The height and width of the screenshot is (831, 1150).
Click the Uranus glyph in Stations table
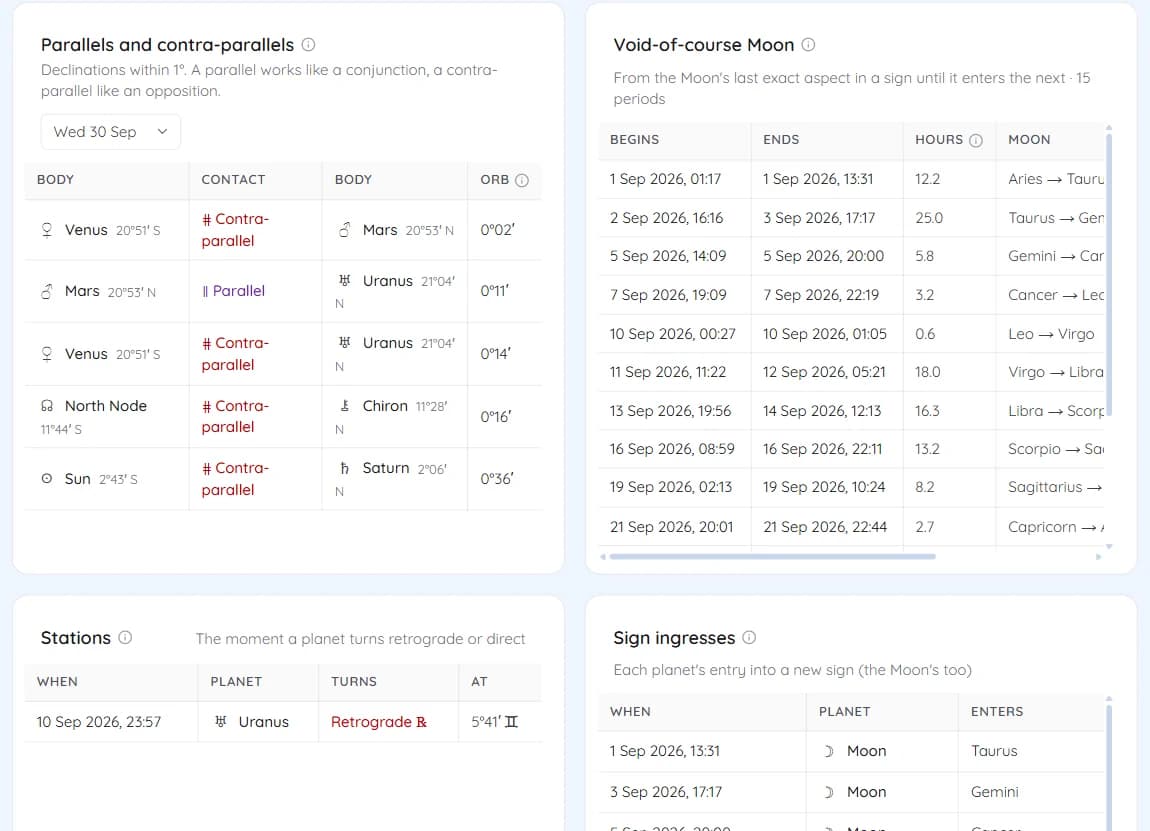point(221,722)
